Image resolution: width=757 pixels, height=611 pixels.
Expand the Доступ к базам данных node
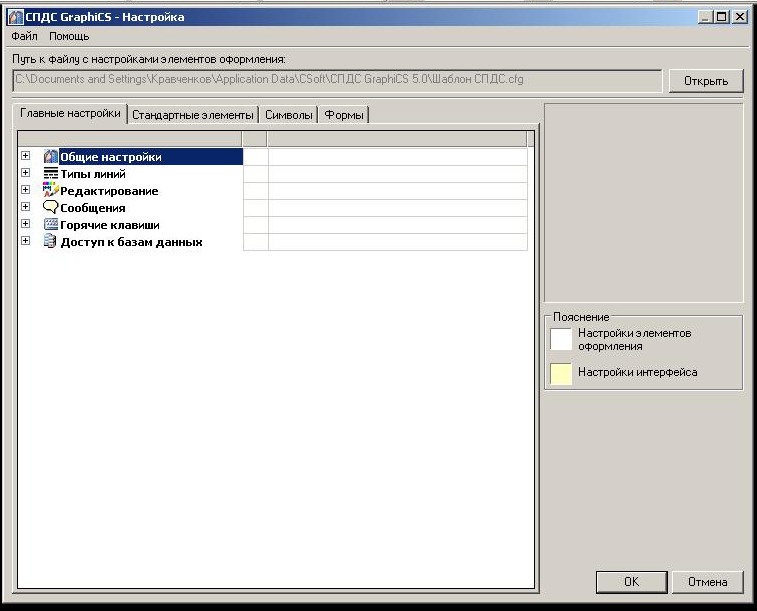coord(26,240)
